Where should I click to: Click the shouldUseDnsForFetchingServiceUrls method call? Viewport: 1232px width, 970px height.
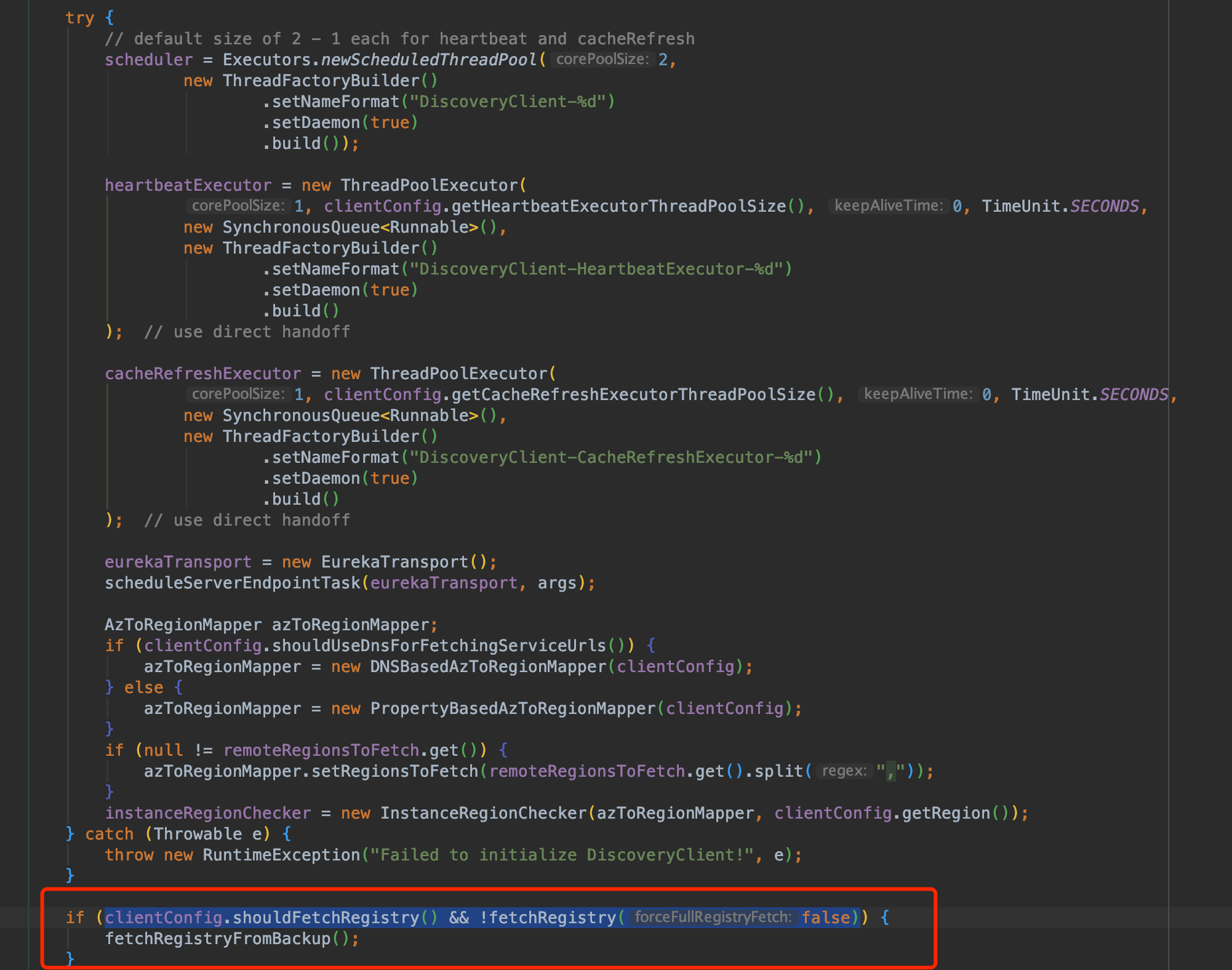click(x=439, y=646)
